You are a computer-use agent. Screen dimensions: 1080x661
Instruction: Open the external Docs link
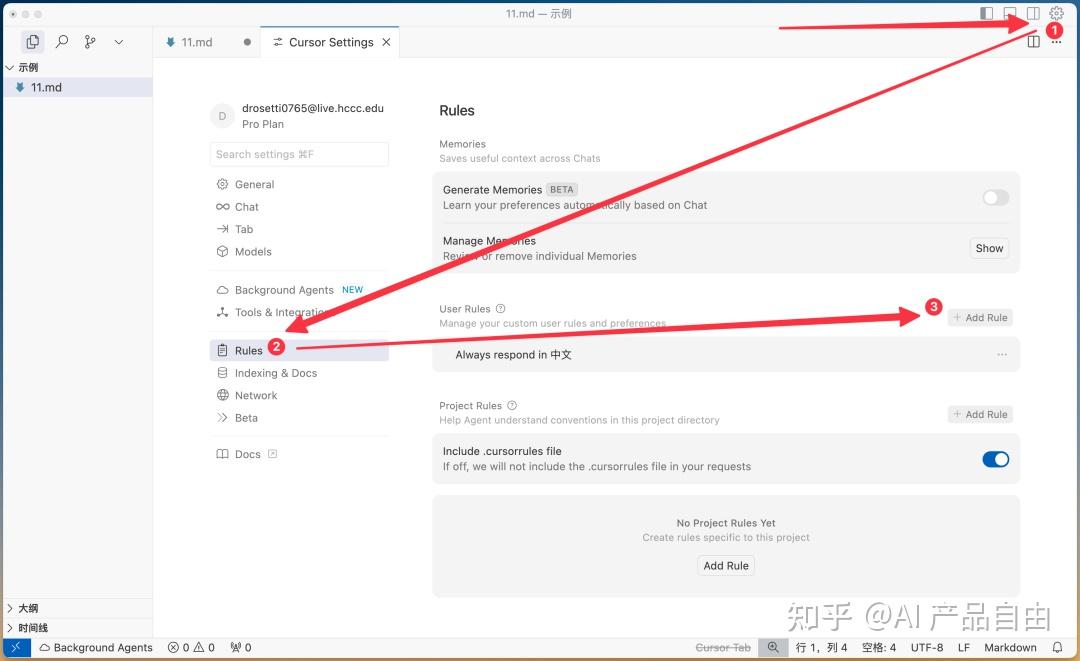click(247, 454)
